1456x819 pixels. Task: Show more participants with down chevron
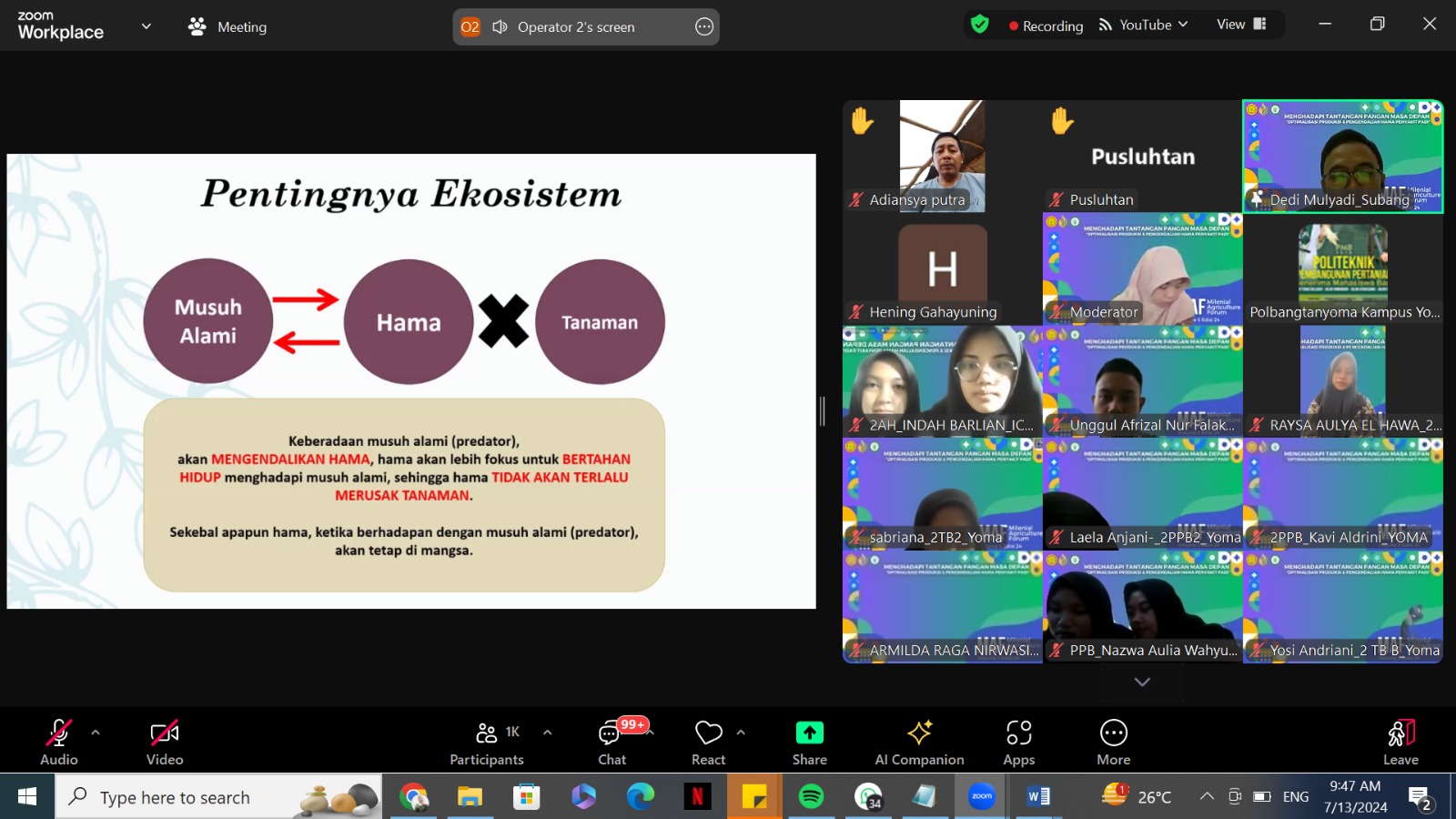[1142, 682]
